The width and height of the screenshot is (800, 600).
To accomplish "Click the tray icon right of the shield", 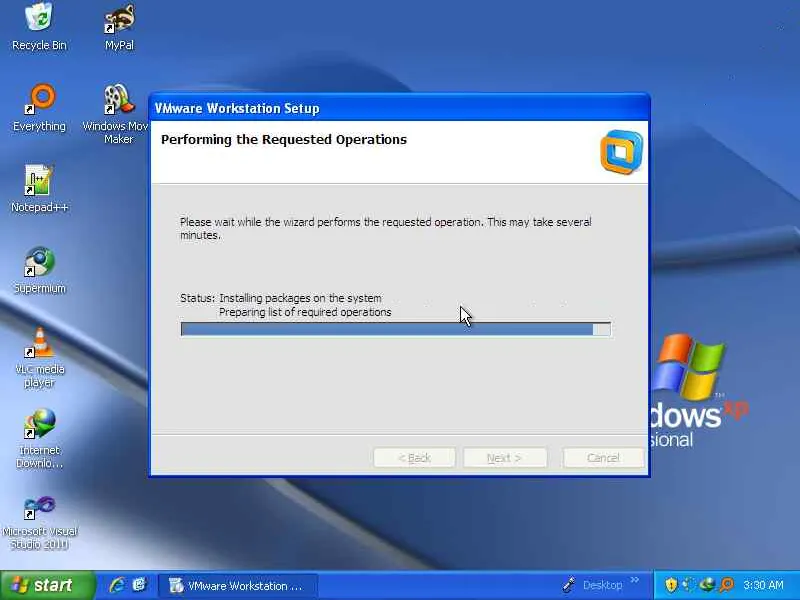I will pyautogui.click(x=689, y=585).
